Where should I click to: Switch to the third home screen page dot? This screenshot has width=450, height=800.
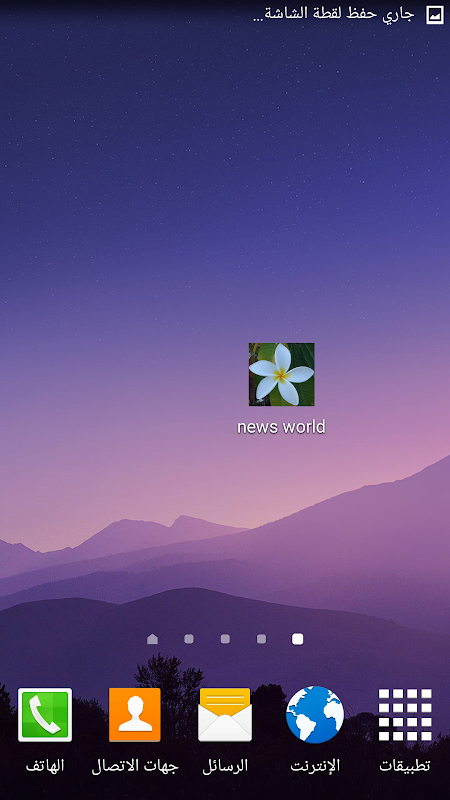pyautogui.click(x=225, y=639)
